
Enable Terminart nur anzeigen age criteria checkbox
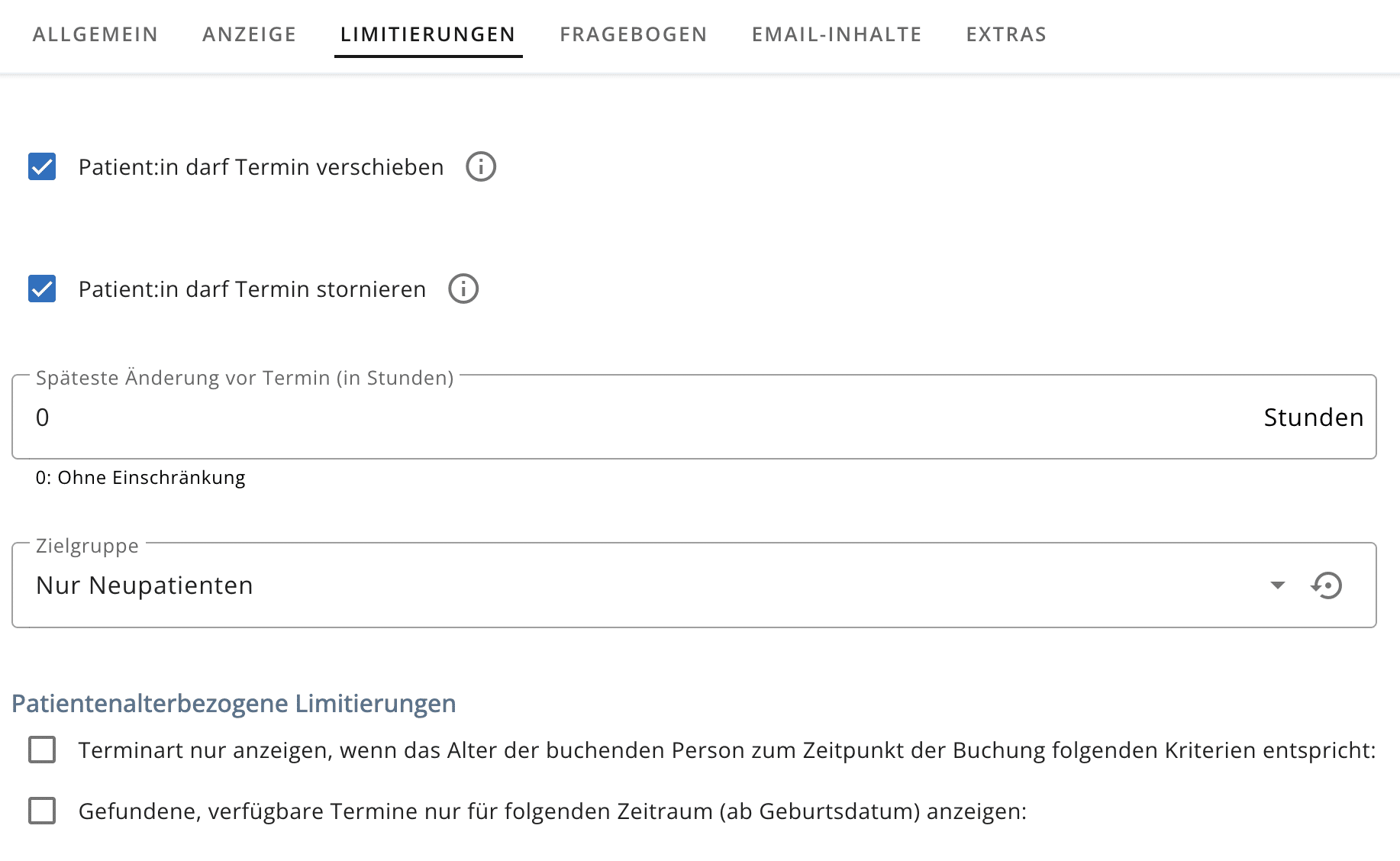pos(42,750)
